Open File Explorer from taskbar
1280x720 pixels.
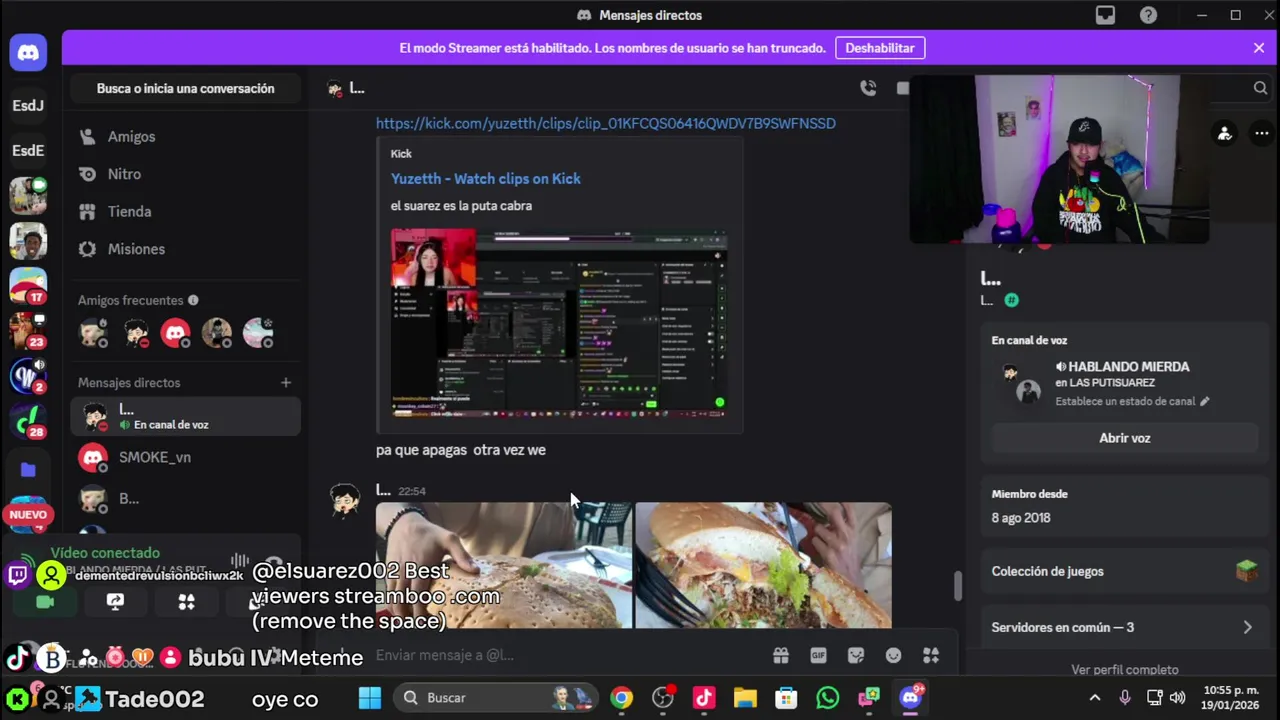tap(745, 698)
